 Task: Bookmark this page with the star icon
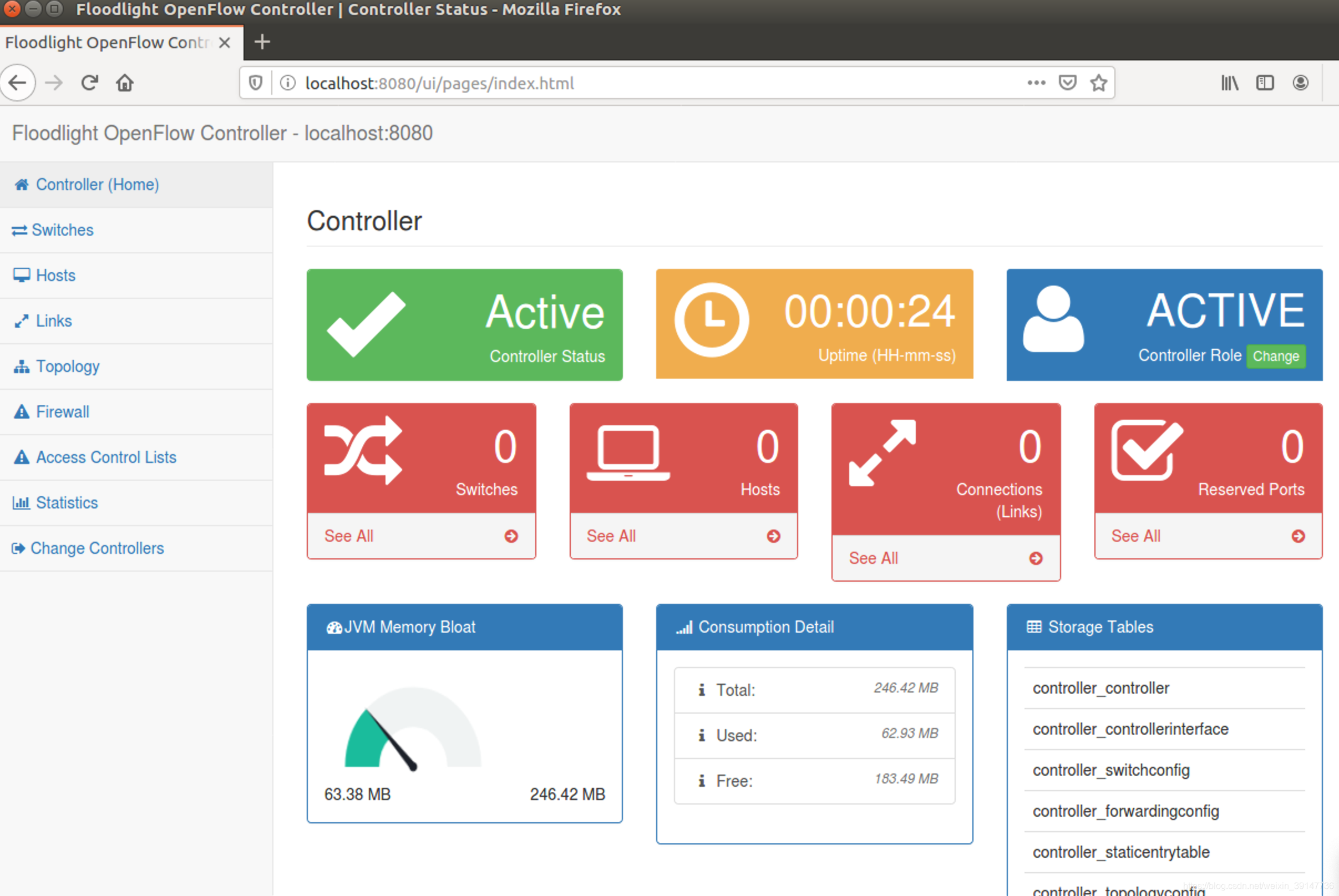coord(1098,83)
